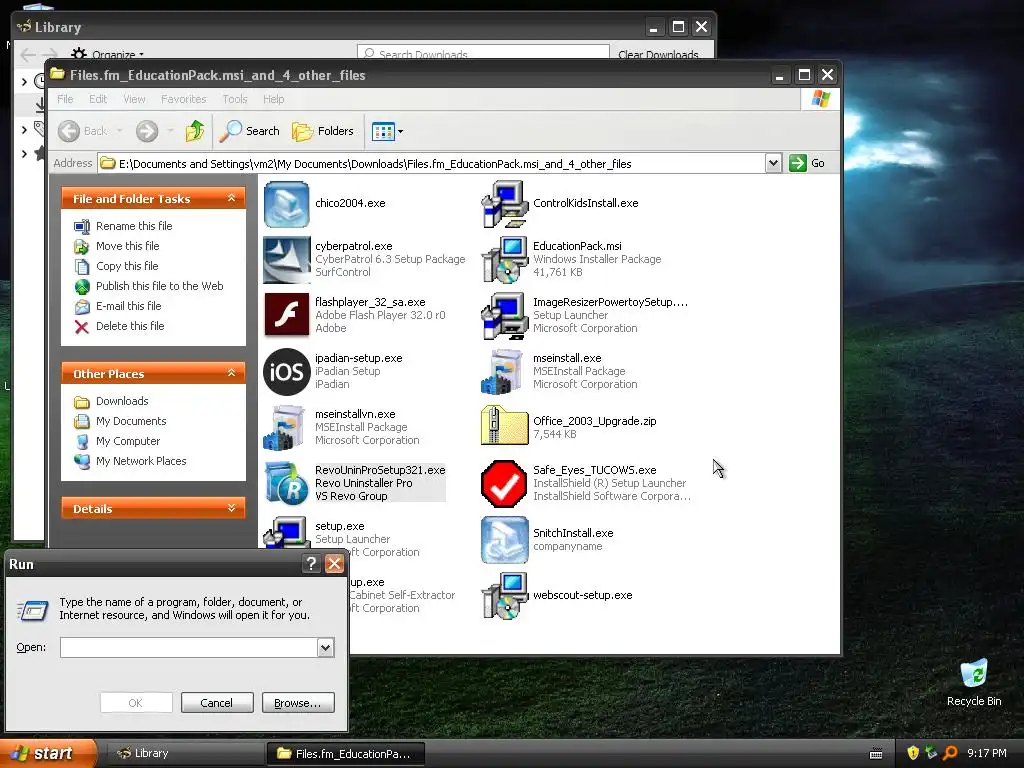Click Publish this file to the Web
This screenshot has height=768, width=1024.
click(159, 286)
